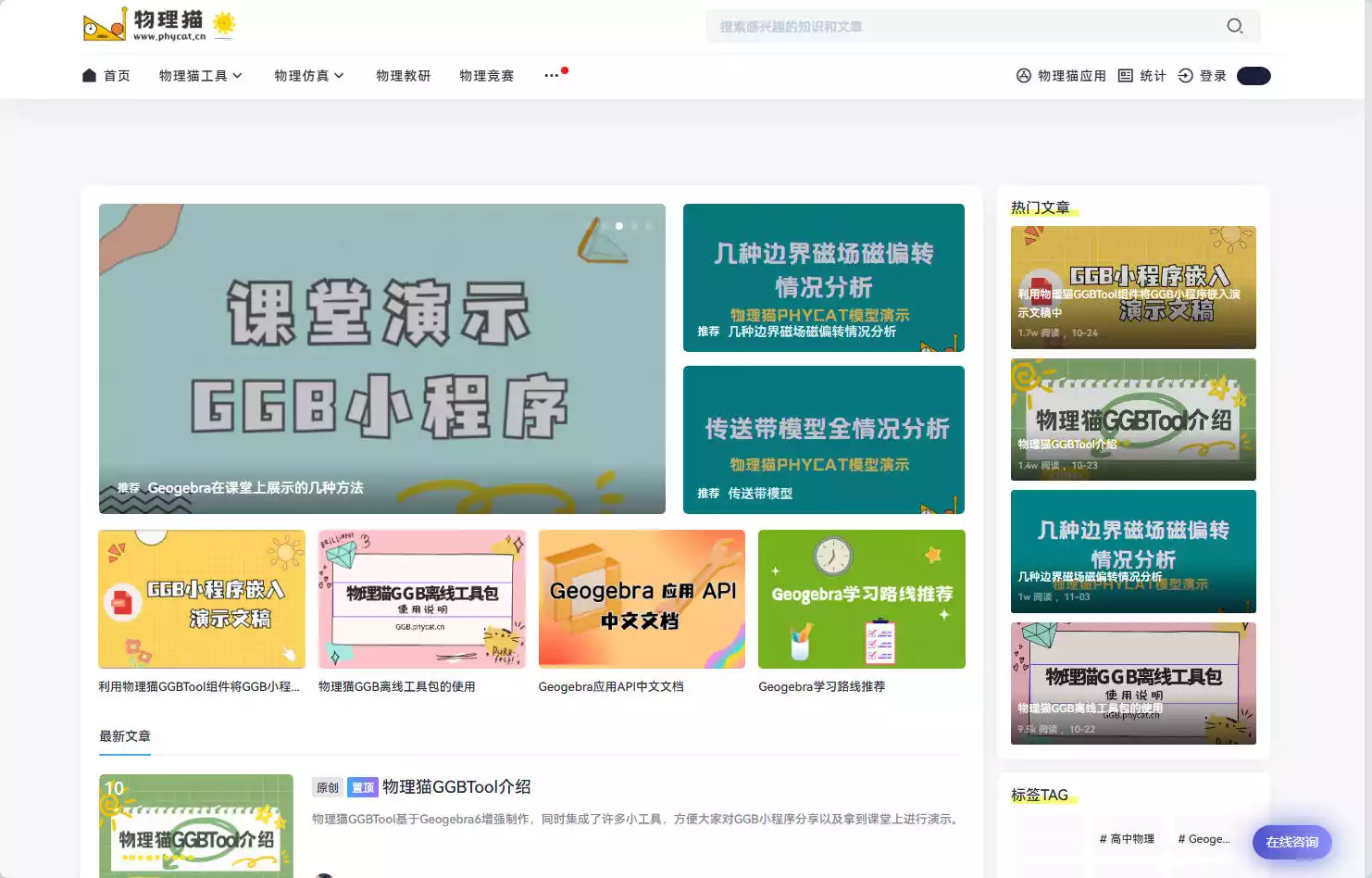Screen dimensions: 1372x878
Task: Click the magnifier search icon
Action: click(x=1235, y=26)
